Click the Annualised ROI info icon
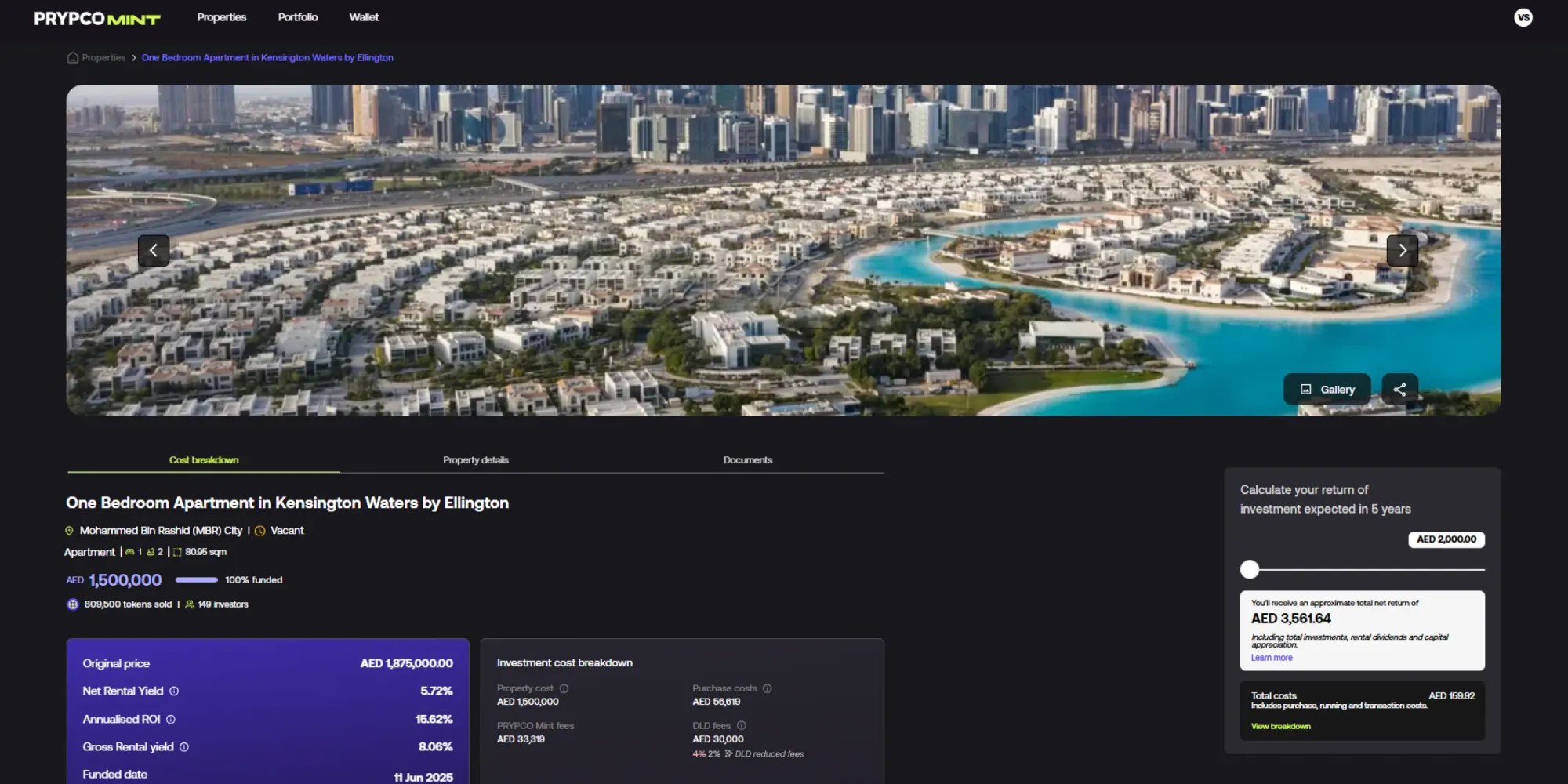Screen dimensions: 1568x784 click(170, 719)
